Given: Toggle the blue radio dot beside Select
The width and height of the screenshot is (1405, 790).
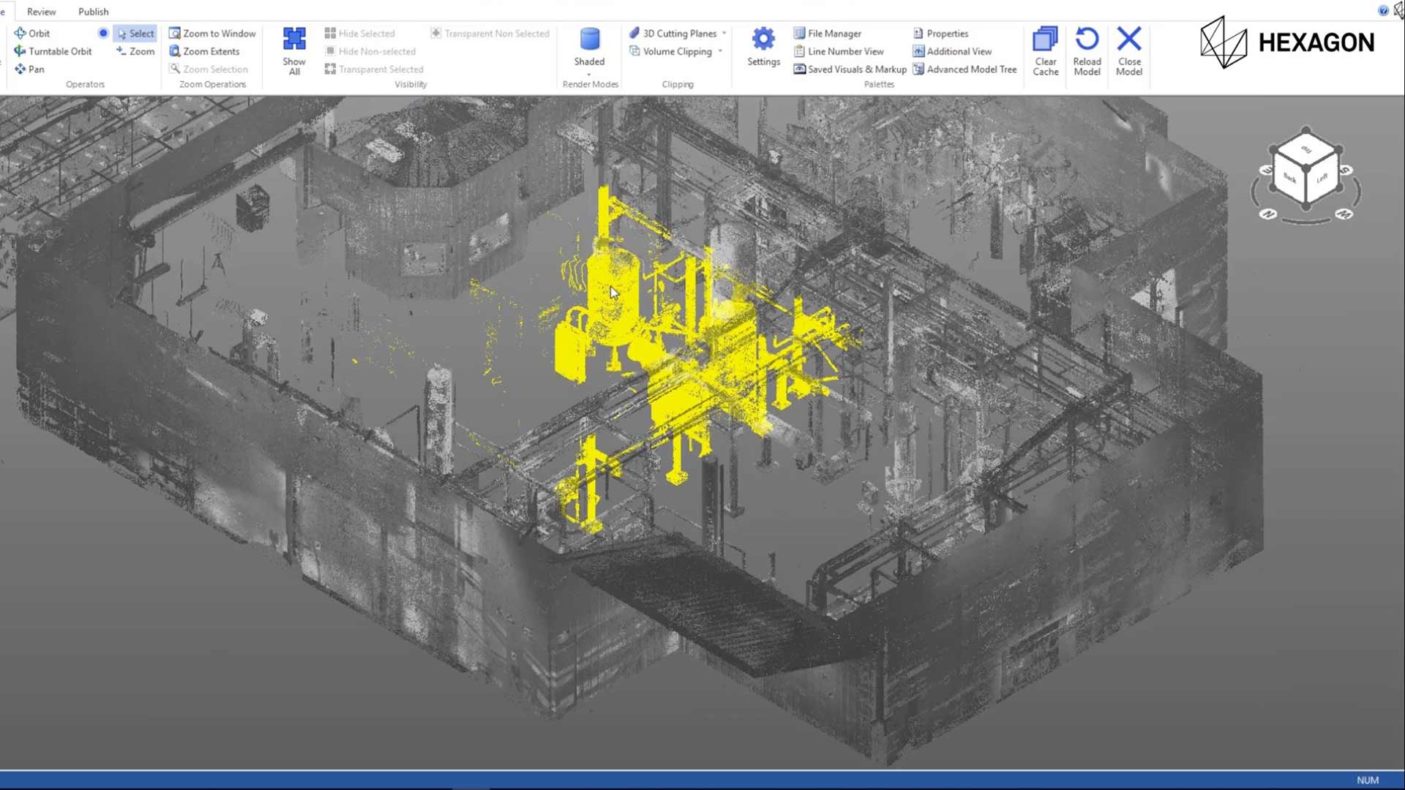Looking at the screenshot, I should coord(103,33).
